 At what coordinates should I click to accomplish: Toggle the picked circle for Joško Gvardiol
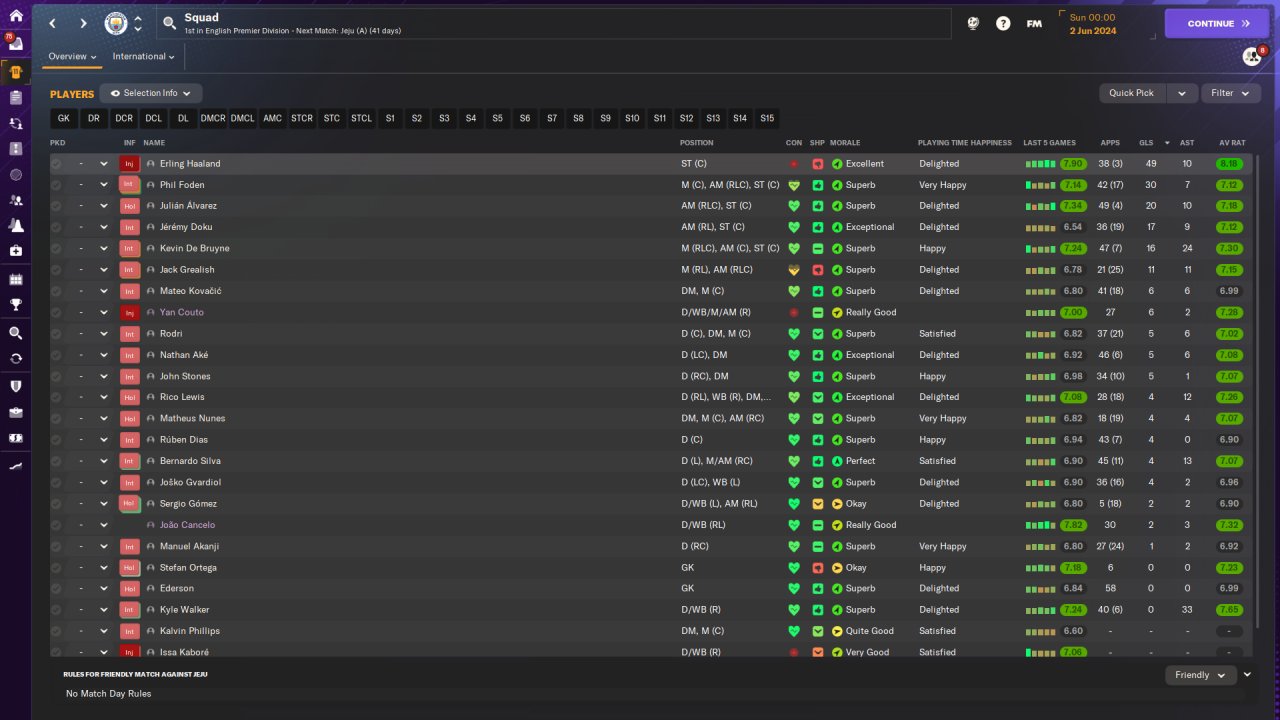[56, 482]
